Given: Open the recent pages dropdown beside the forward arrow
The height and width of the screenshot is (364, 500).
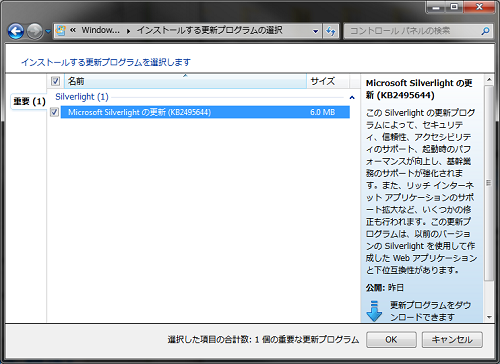Looking at the screenshot, I should [48, 32].
